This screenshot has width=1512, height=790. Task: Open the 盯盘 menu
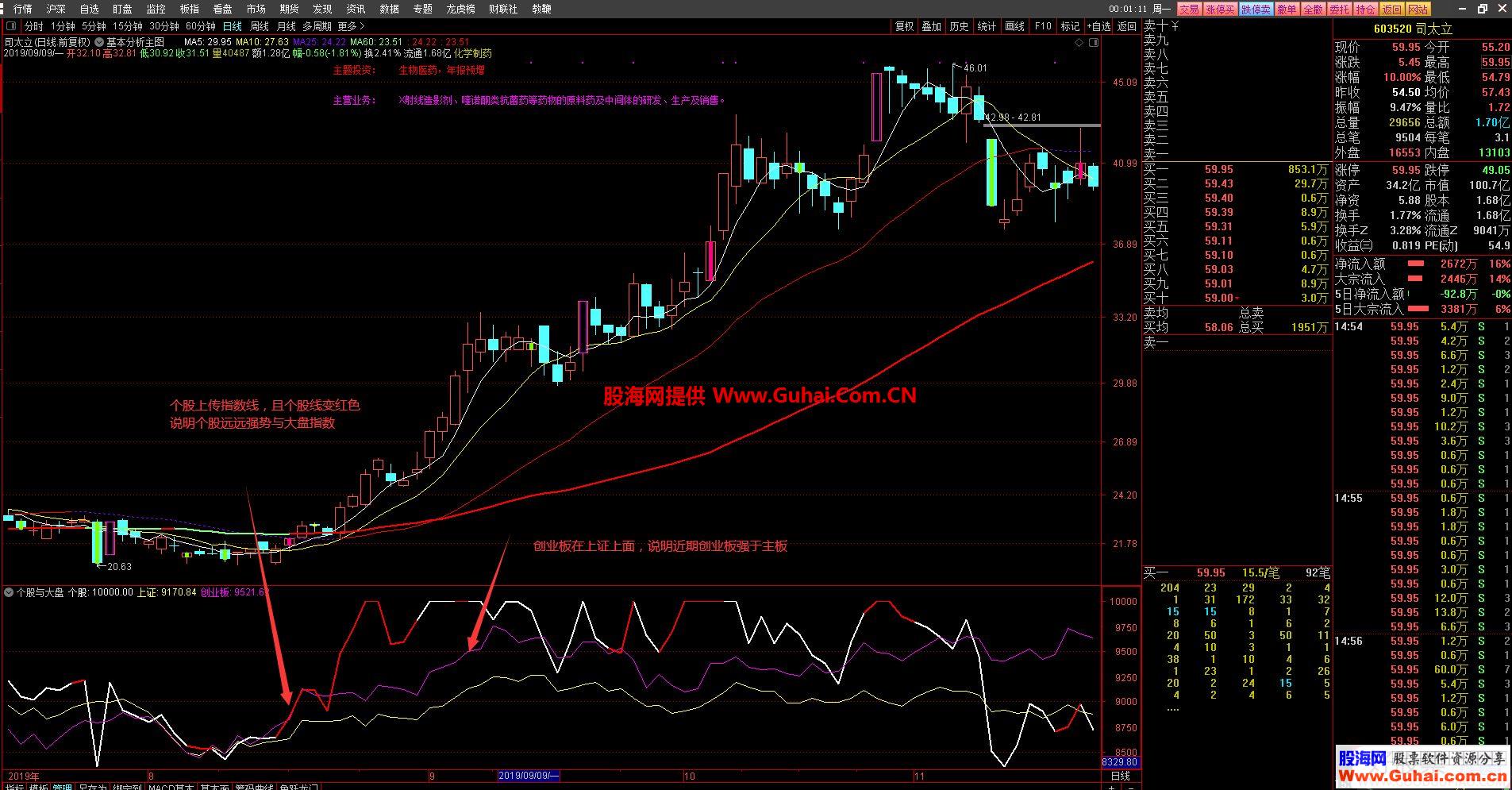pos(122,9)
